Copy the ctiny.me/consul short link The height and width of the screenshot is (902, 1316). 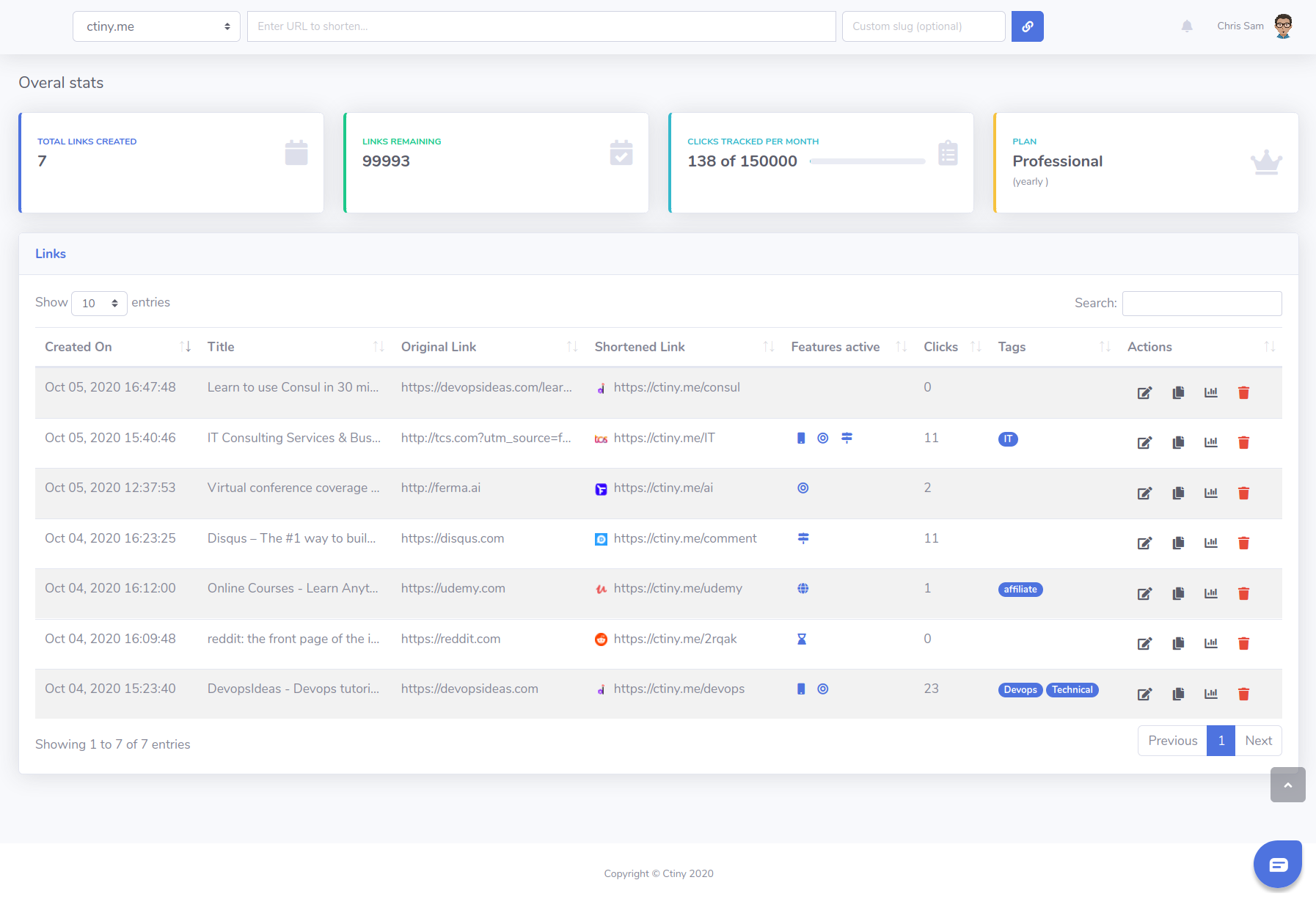point(1178,393)
